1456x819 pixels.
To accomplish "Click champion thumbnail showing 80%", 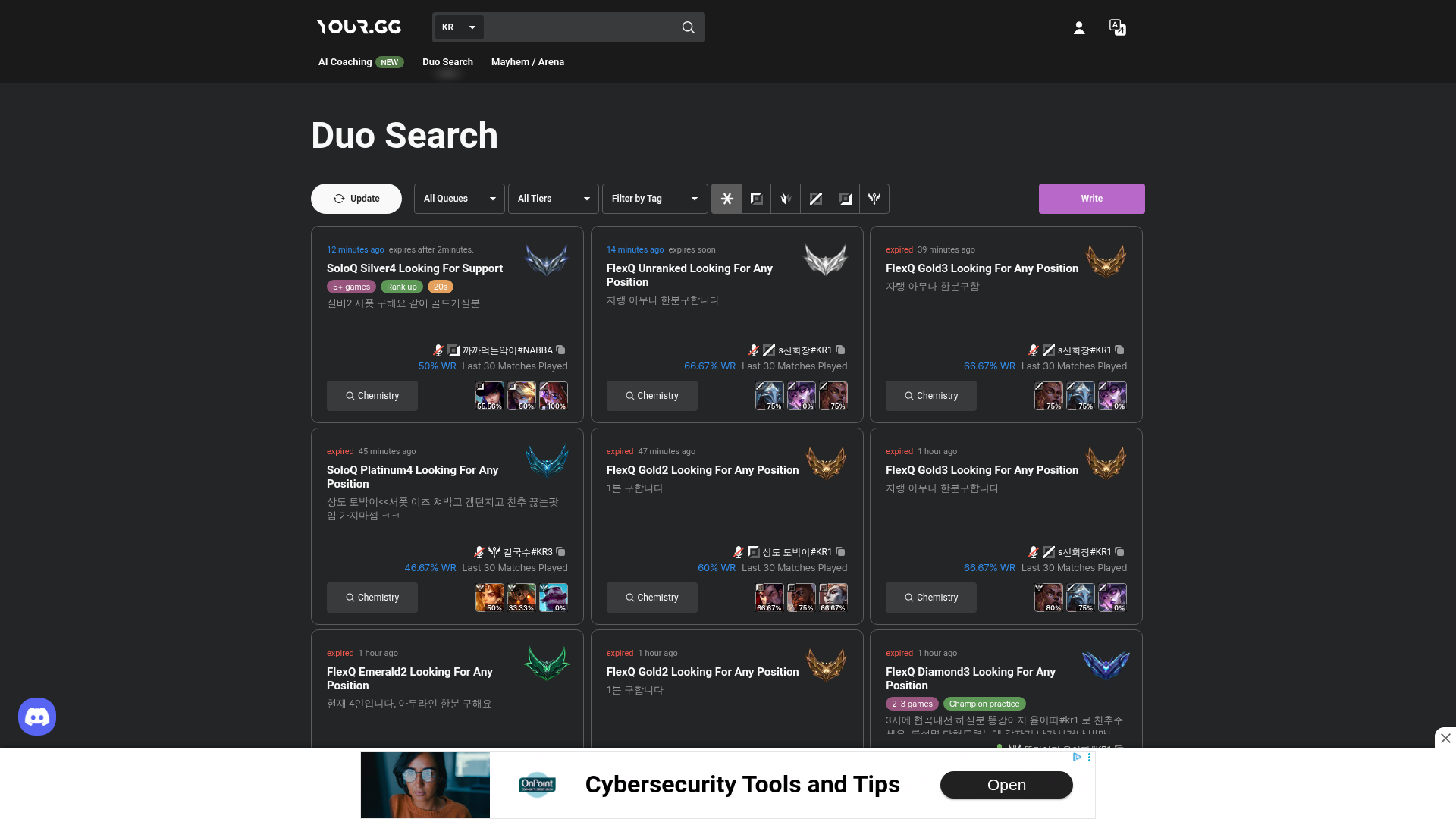I will point(1049,598).
